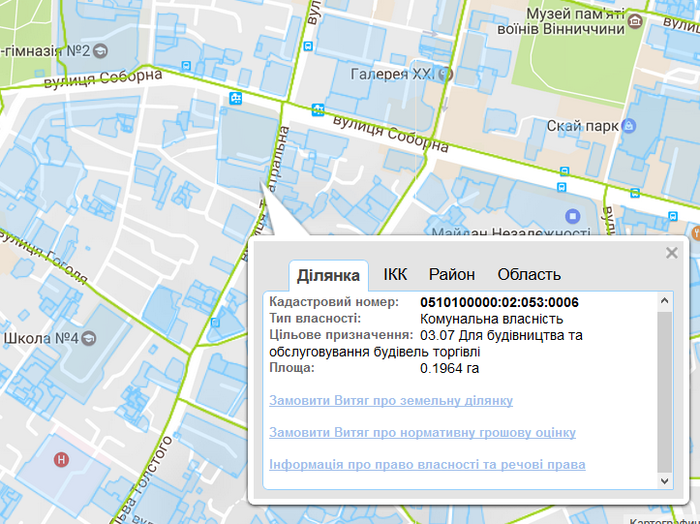Click the bus stop icon directly above the popup close button
This screenshot has height=524, width=700.
click(x=673, y=216)
